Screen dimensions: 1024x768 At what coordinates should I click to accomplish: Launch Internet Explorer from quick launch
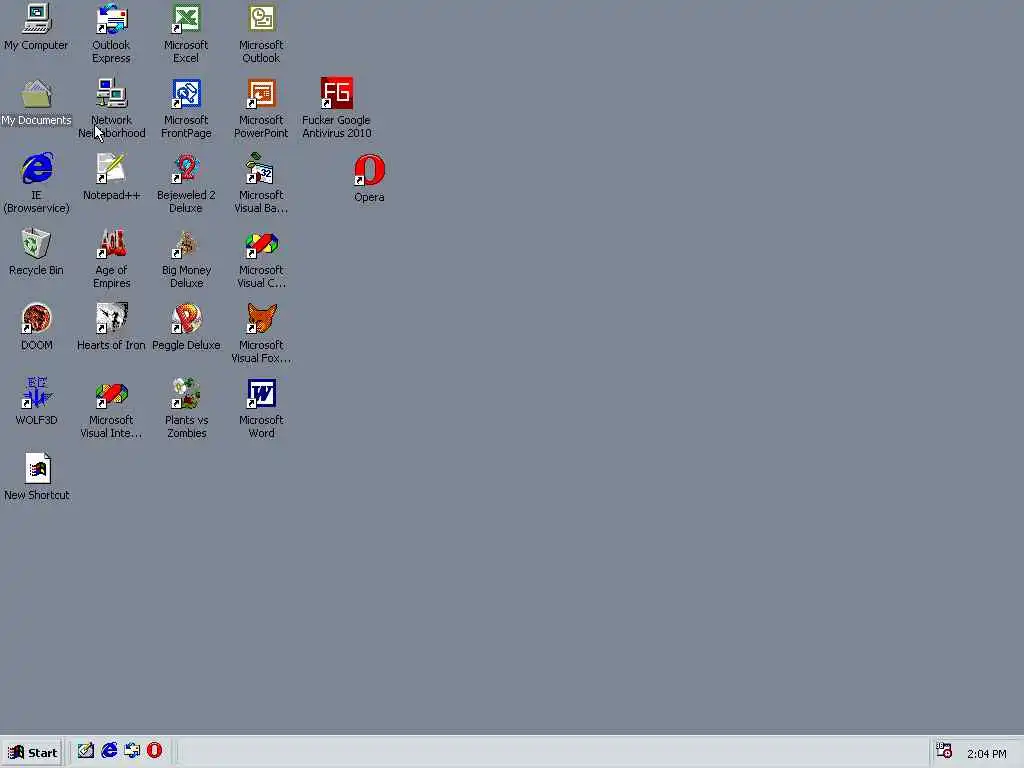click(109, 750)
